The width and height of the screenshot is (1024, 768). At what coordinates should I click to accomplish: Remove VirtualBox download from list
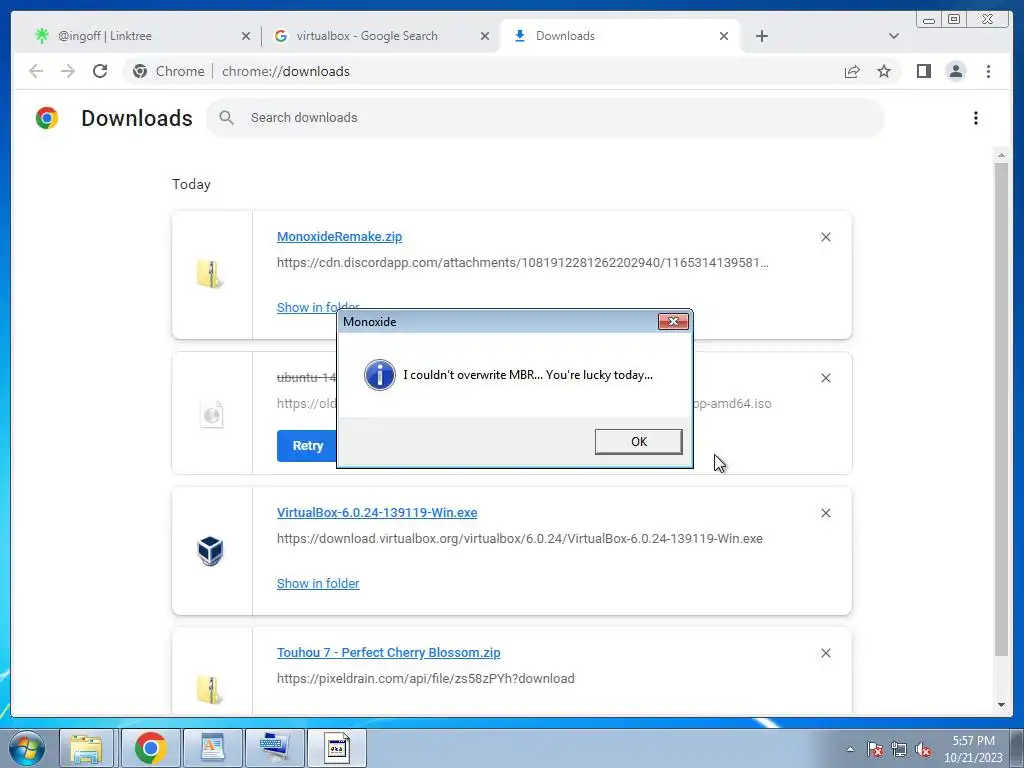click(825, 513)
